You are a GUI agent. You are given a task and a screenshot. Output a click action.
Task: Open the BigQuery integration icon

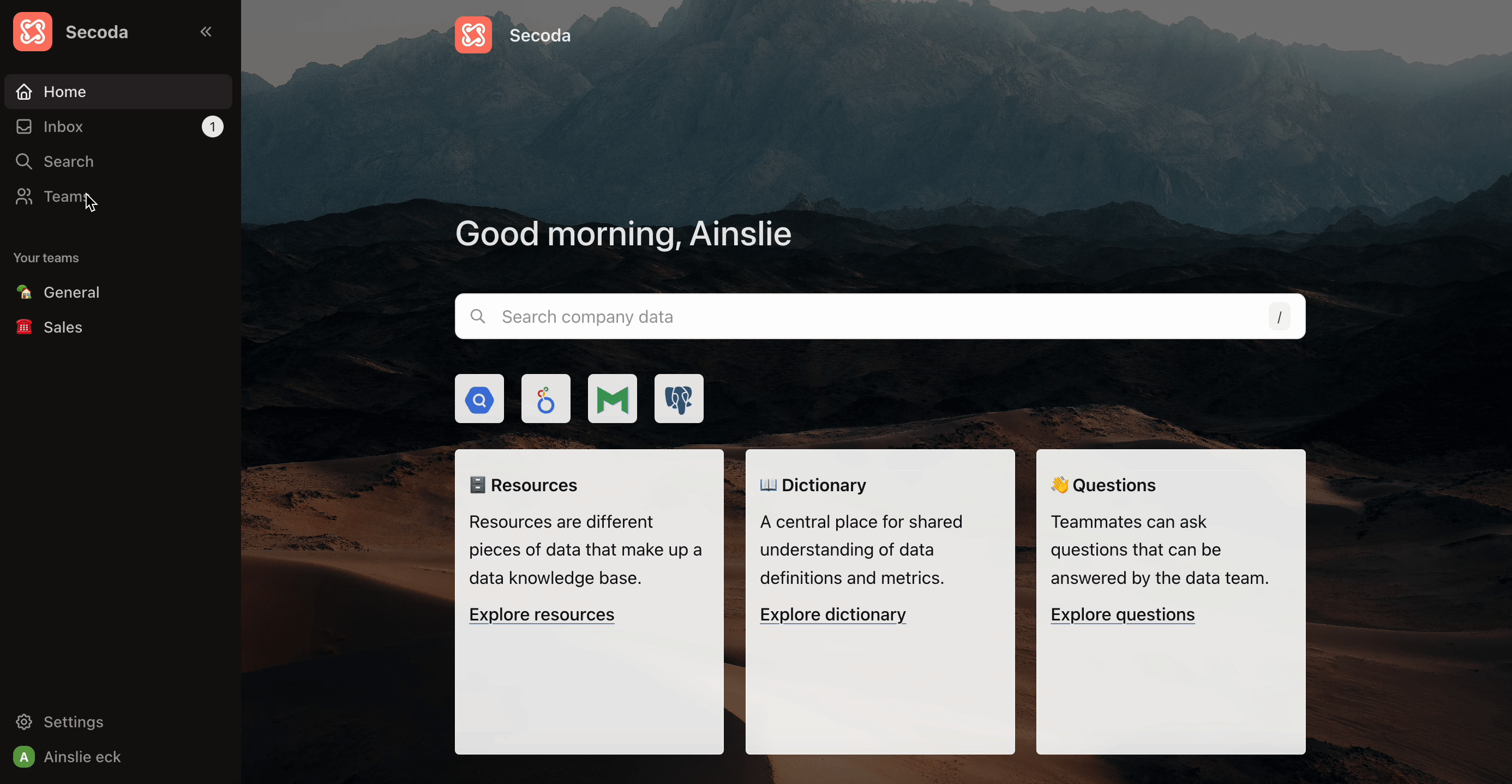pos(479,399)
